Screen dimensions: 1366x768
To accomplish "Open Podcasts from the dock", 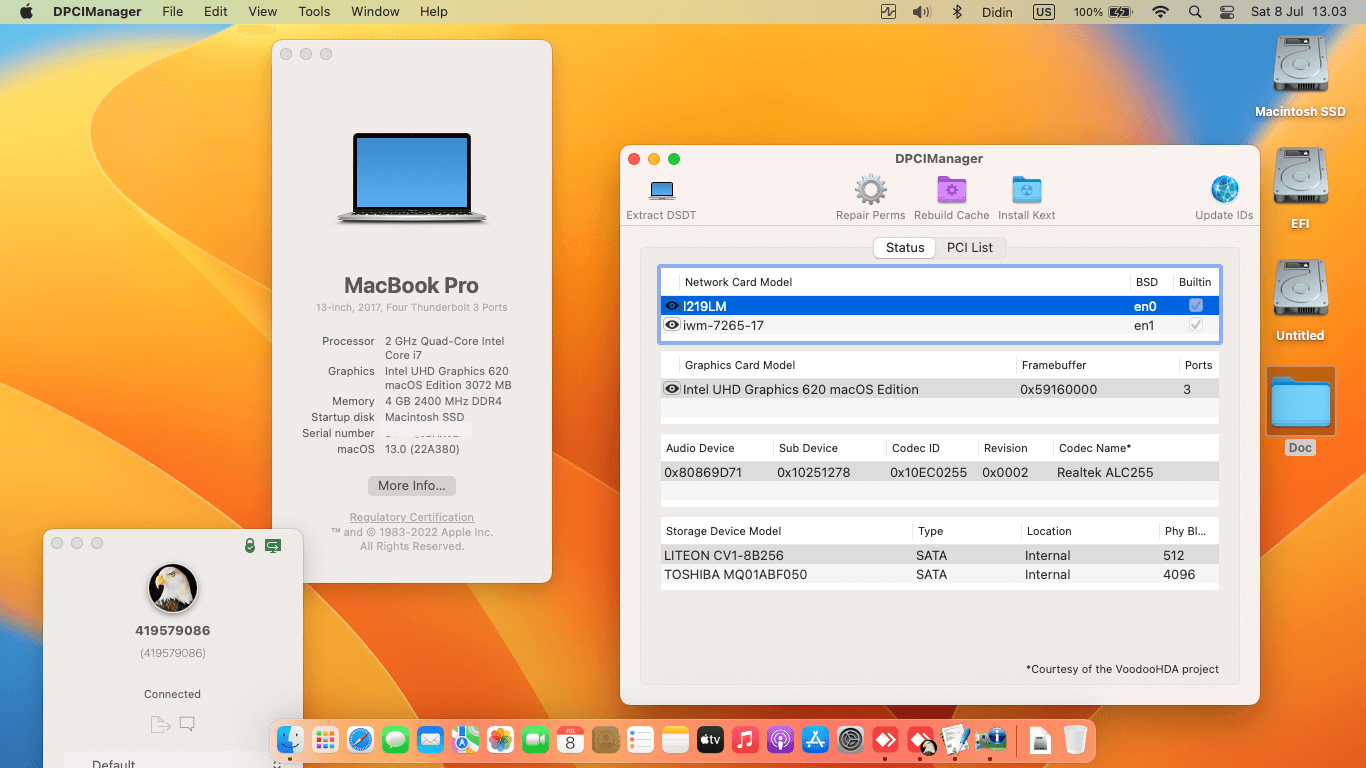I will (780, 740).
